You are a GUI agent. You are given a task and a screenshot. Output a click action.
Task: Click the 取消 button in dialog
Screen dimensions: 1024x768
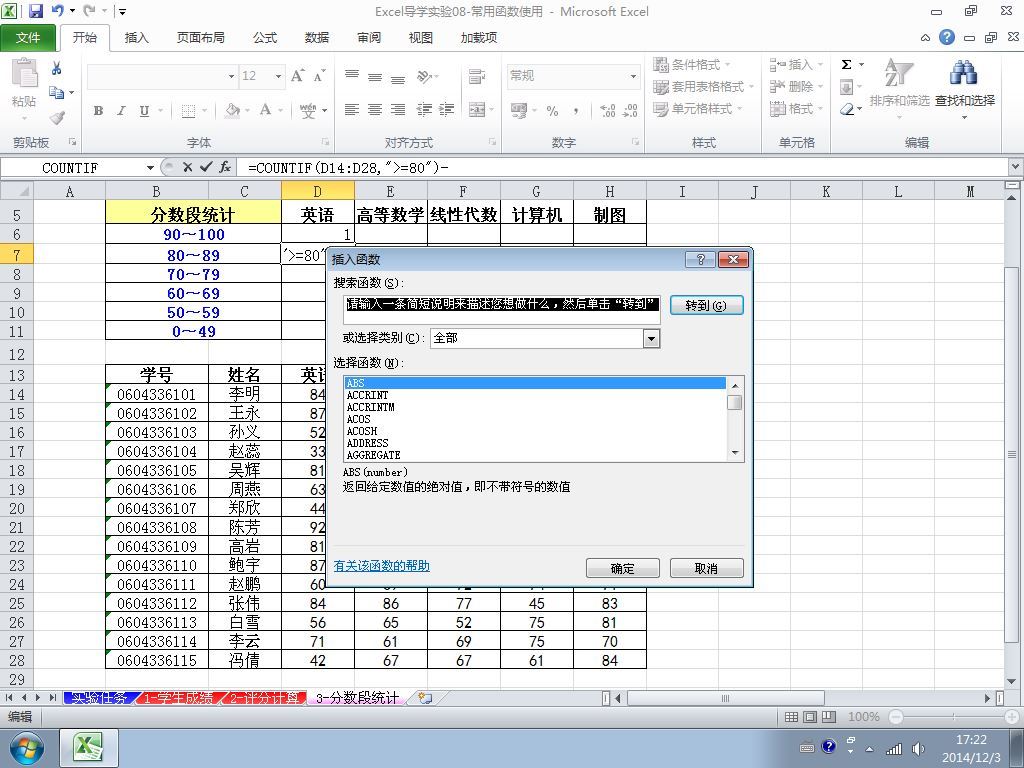click(x=706, y=568)
